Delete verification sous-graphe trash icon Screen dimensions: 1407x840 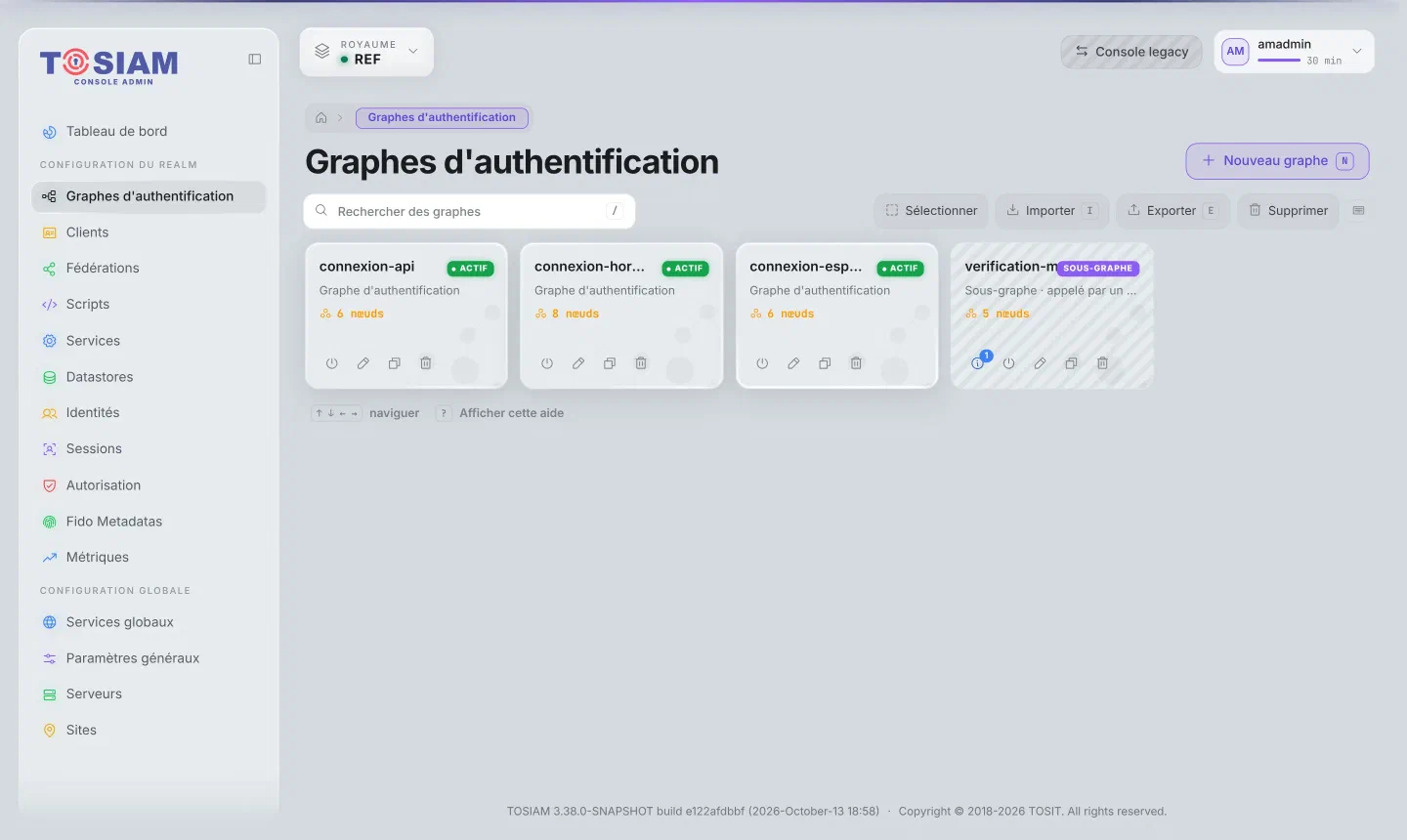click(x=1102, y=363)
